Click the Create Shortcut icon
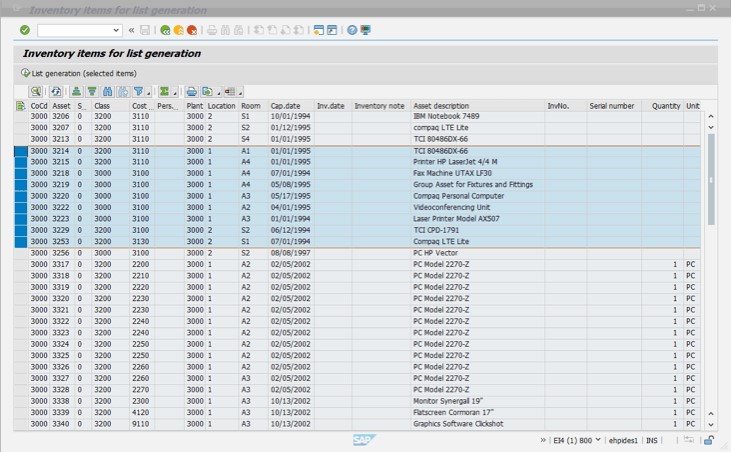731x452 pixels. 332,30
